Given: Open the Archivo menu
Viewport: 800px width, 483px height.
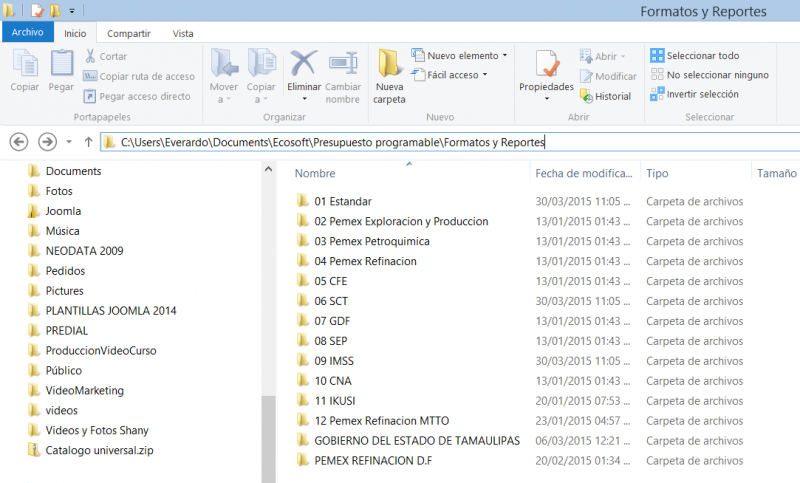Looking at the screenshot, I should [x=27, y=32].
